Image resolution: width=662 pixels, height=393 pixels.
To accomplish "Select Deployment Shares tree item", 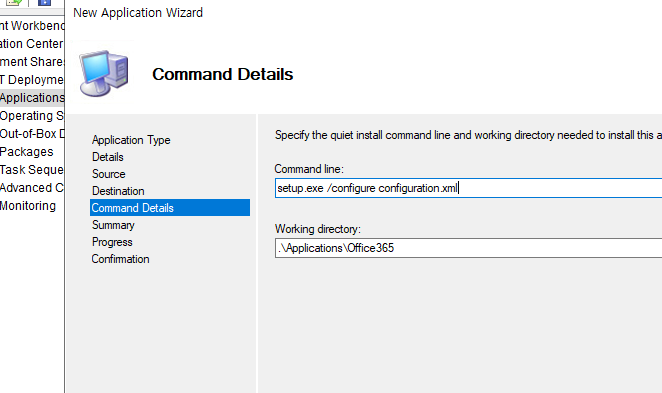I will click(32, 62).
